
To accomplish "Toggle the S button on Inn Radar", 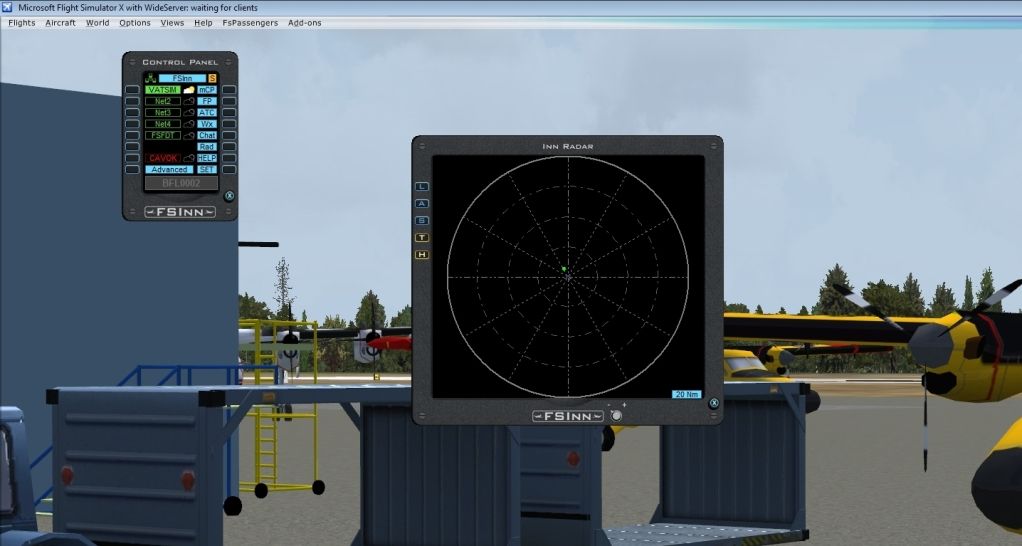I will click(x=422, y=220).
